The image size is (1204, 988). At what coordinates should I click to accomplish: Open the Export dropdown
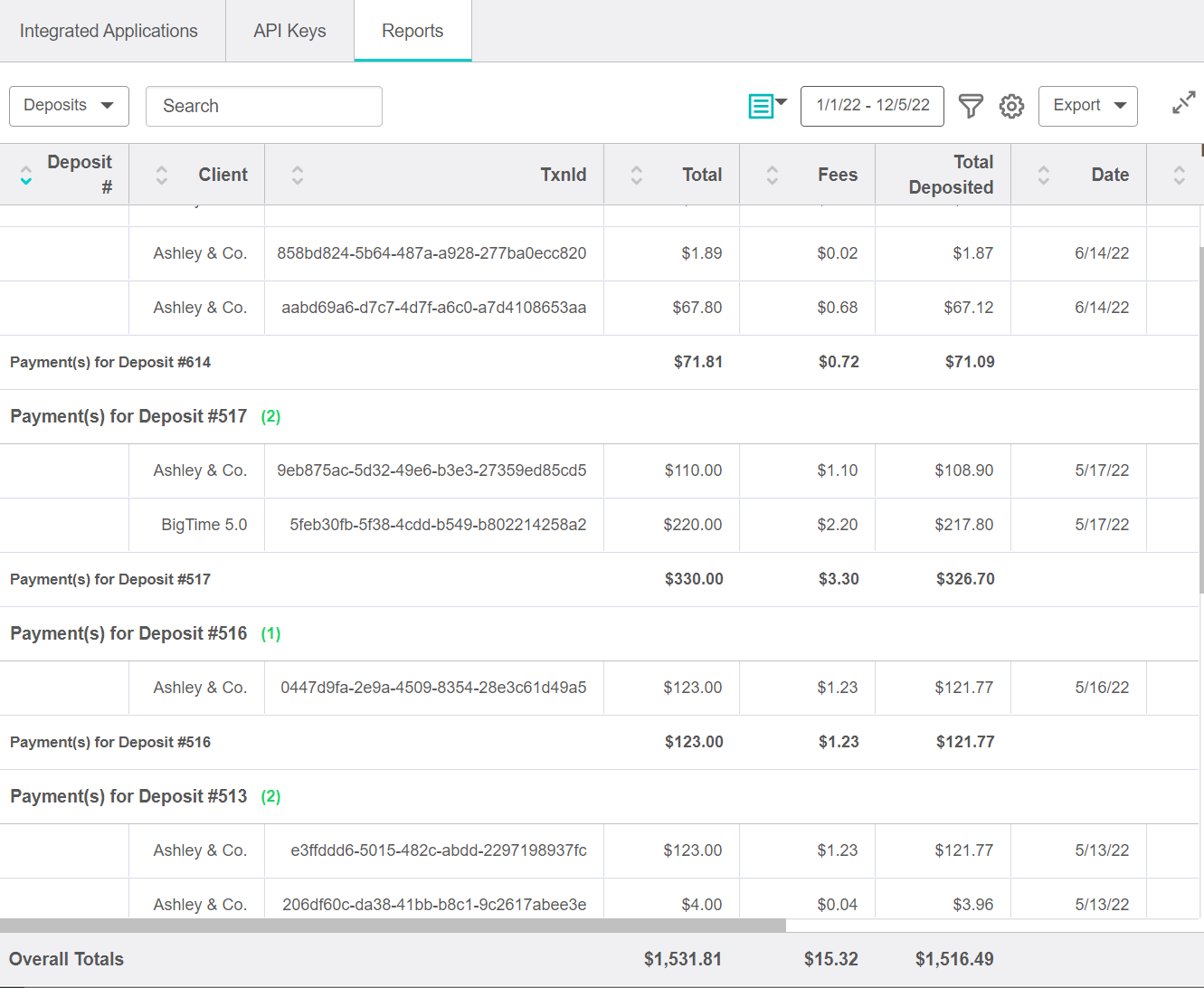point(1087,106)
